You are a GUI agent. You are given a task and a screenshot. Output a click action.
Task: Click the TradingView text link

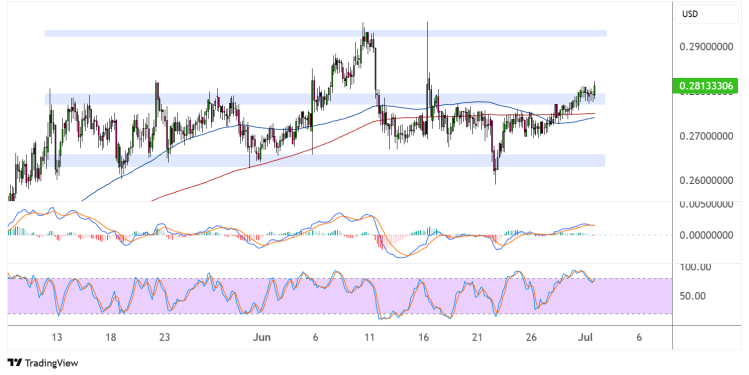(51, 363)
